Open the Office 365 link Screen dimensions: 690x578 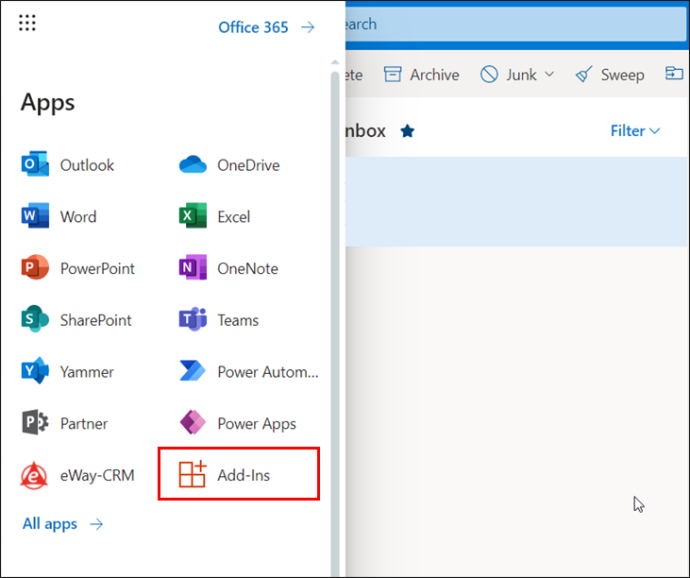(x=266, y=27)
